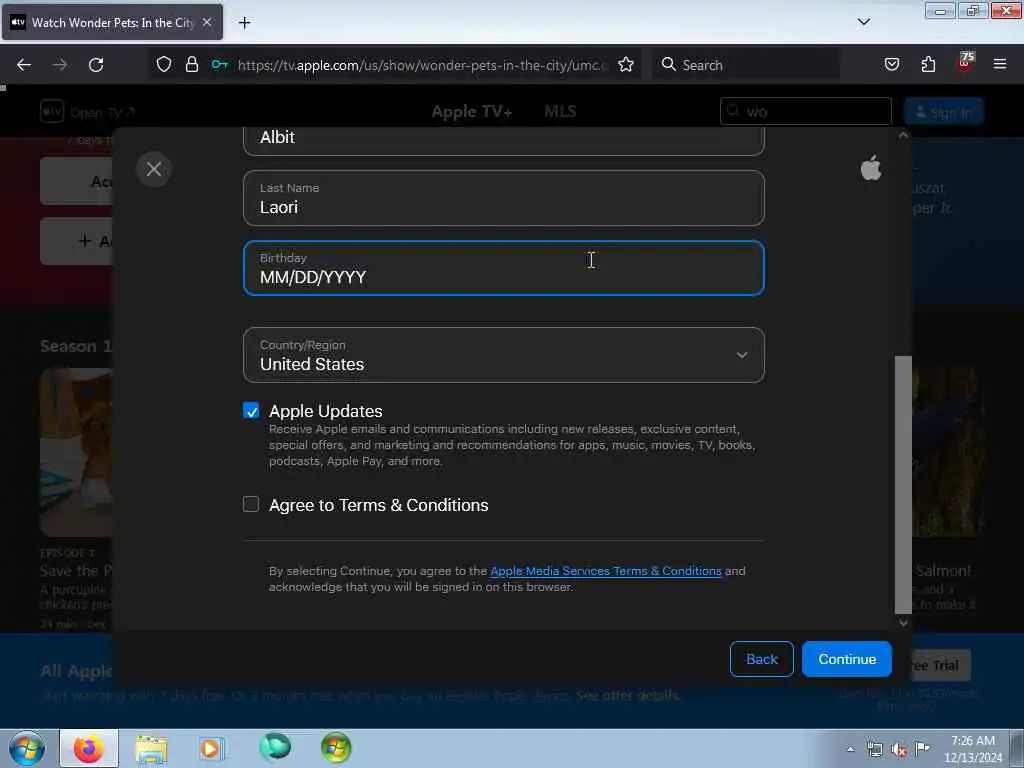Click the browser Search box
The height and width of the screenshot is (768, 1024).
[746, 65]
